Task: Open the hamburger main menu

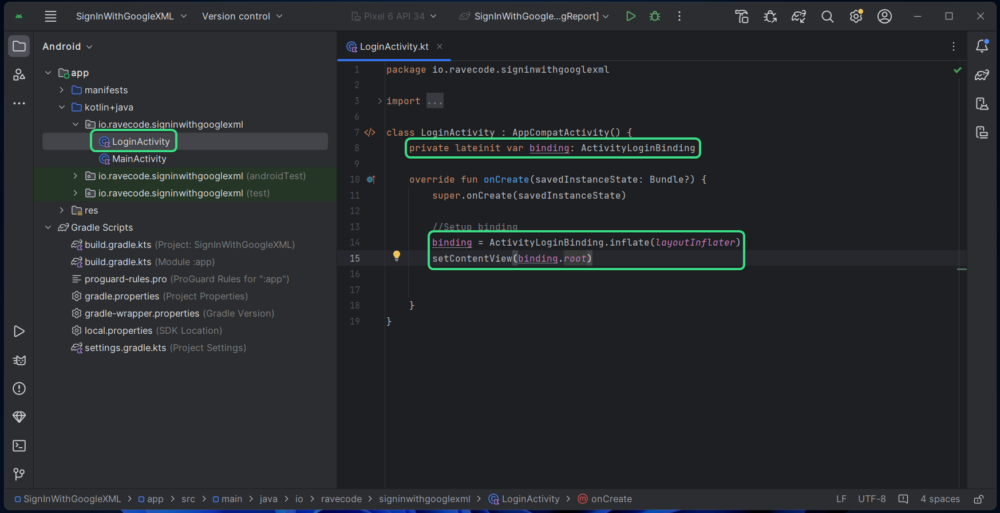Action: (x=51, y=16)
